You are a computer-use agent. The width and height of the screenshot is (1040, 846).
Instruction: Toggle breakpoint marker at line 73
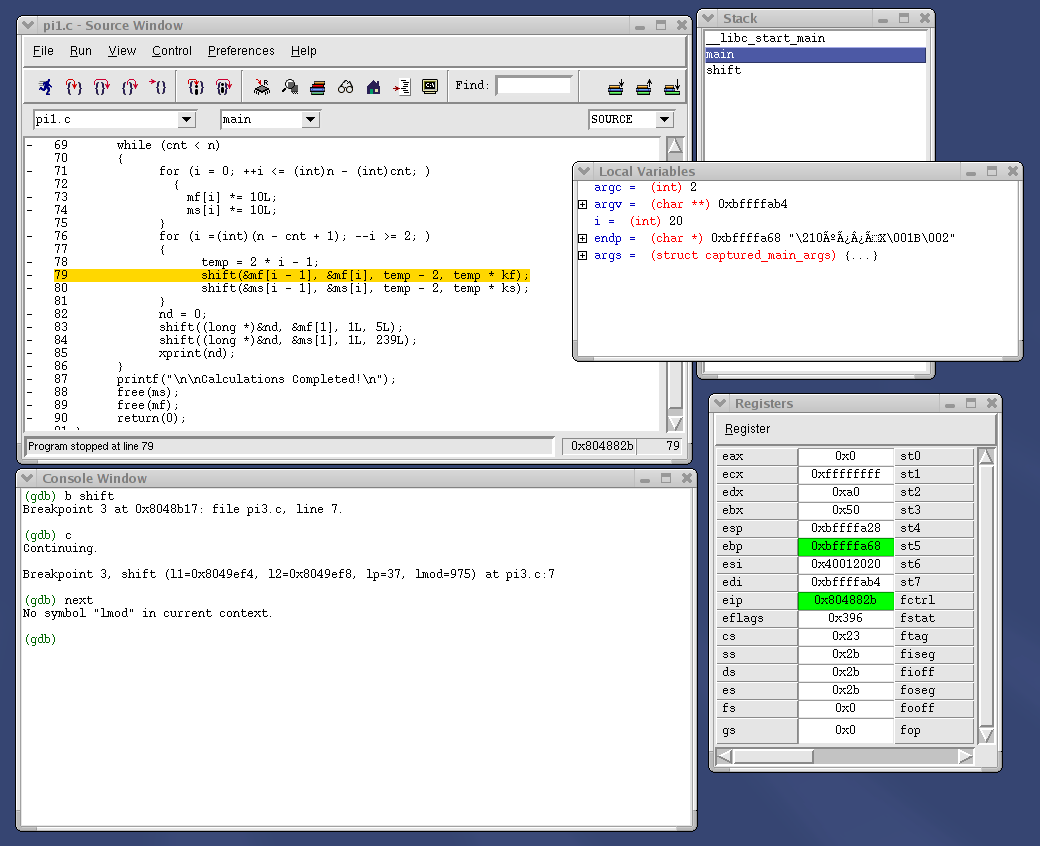tap(30, 197)
